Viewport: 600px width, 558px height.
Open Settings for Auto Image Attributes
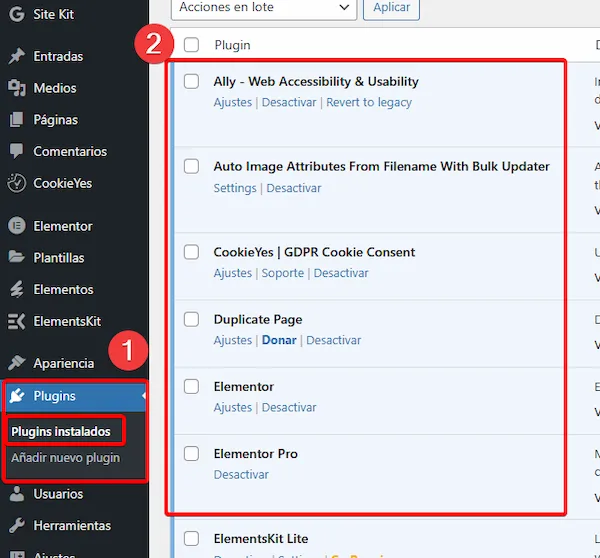click(235, 188)
